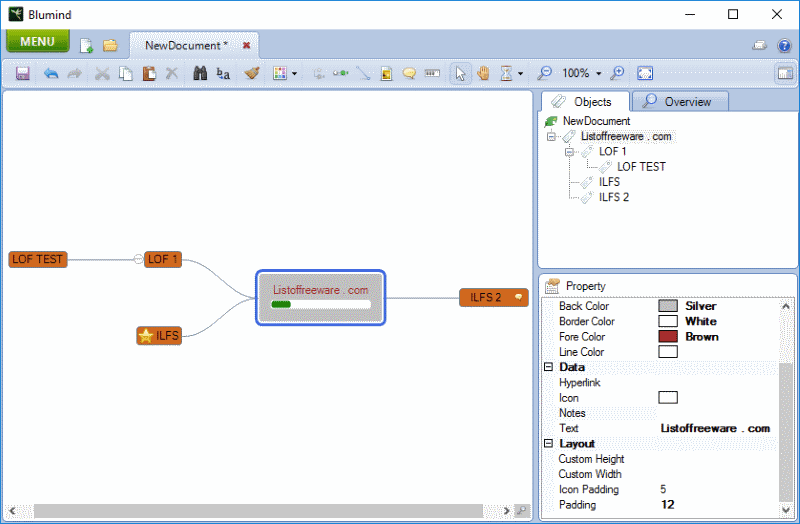The width and height of the screenshot is (800, 524).
Task: Open Find with the binoculars icon
Action: click(200, 73)
